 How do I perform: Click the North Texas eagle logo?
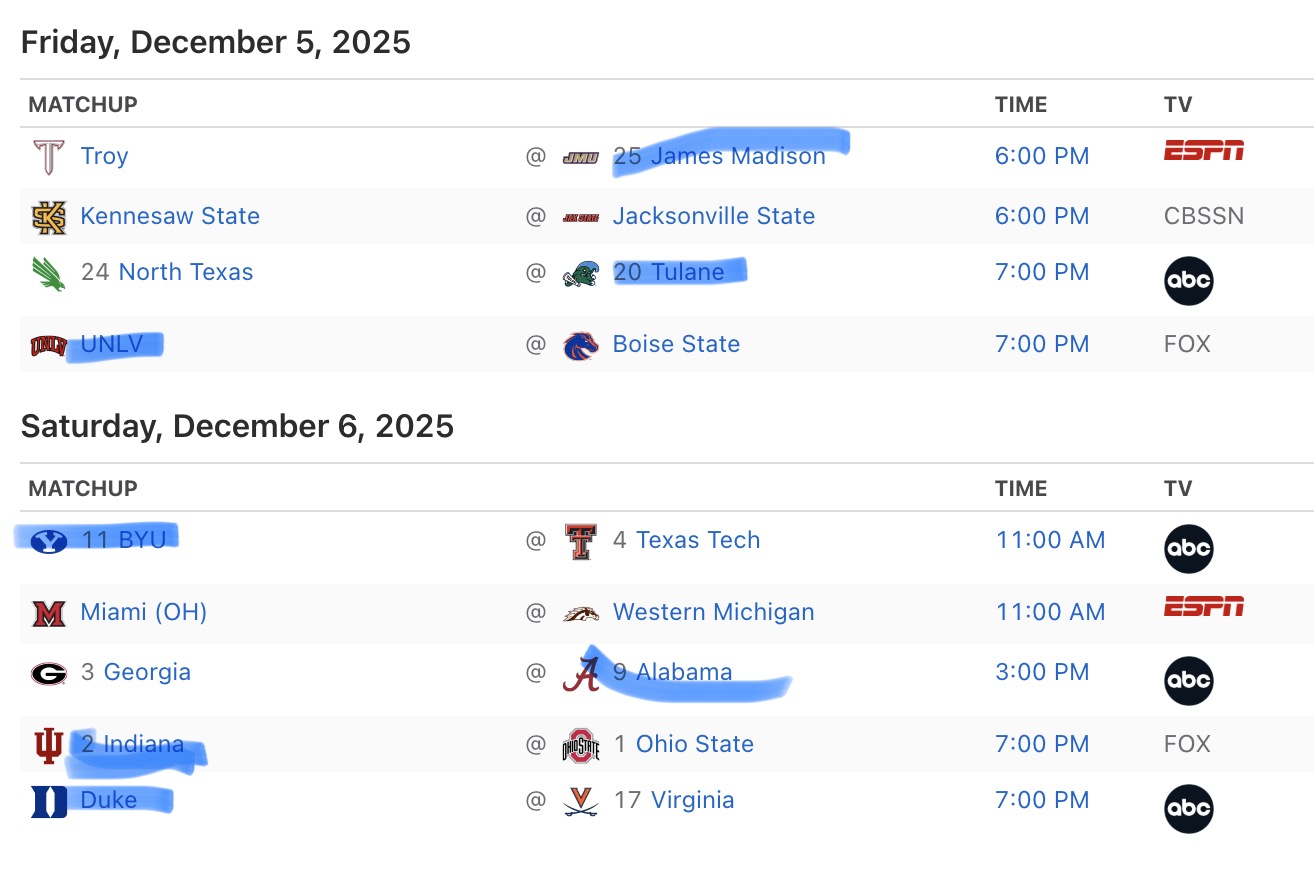48,273
